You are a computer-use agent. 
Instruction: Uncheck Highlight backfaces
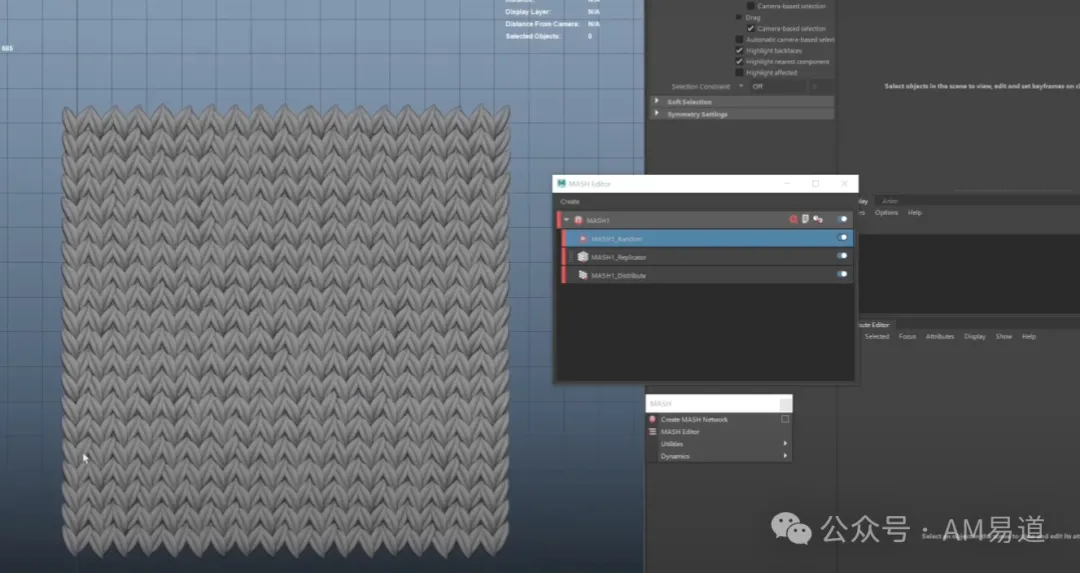click(x=739, y=50)
